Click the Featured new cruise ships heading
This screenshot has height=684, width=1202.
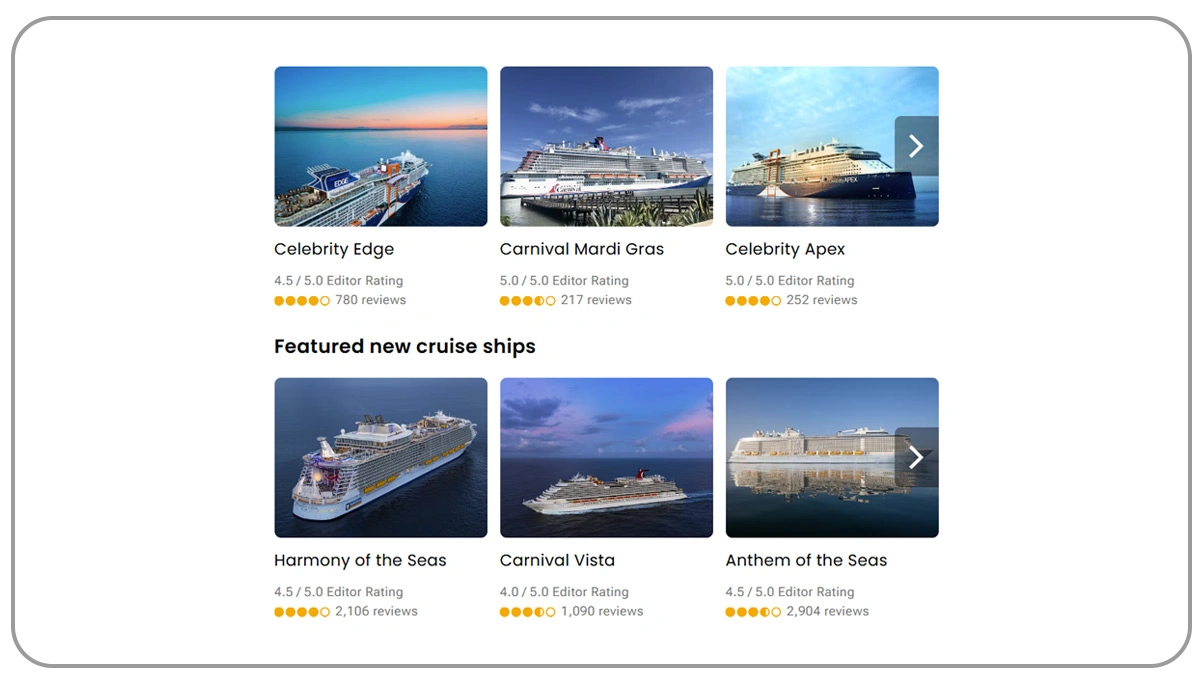404,346
